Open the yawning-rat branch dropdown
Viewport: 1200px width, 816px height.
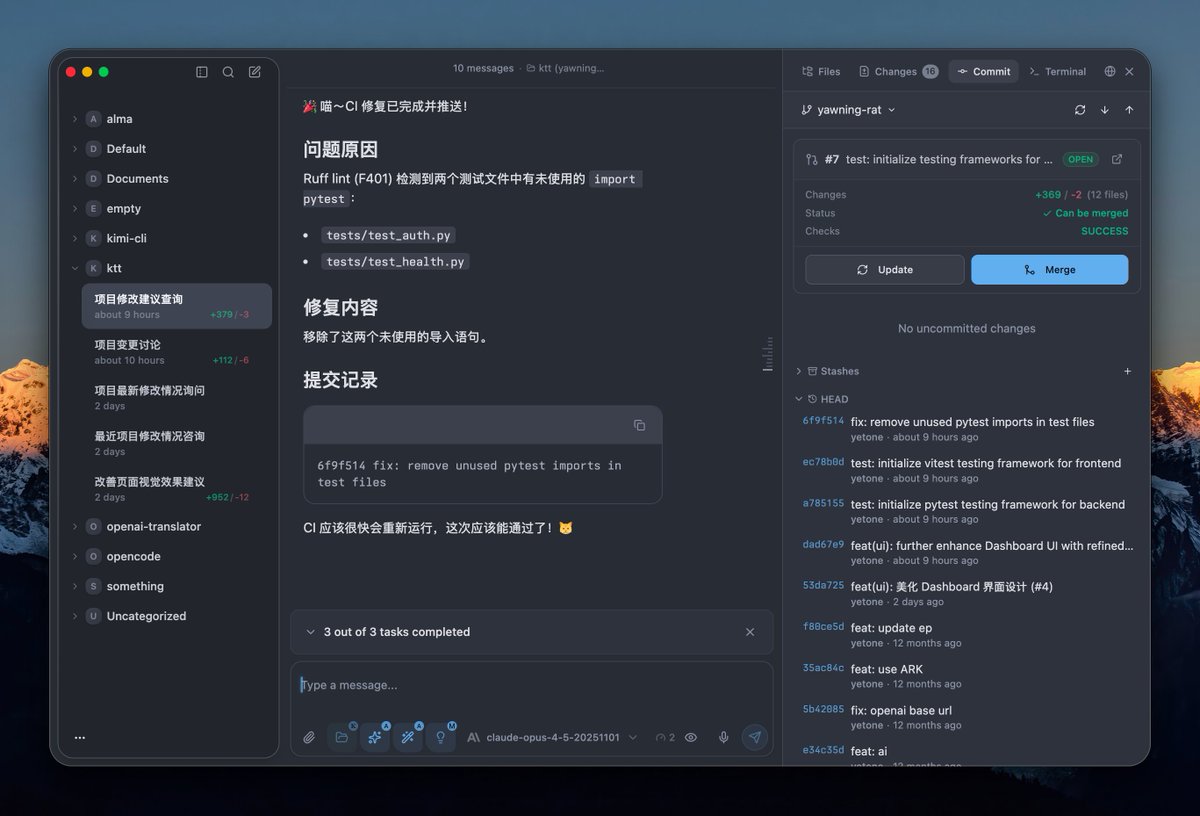pyautogui.click(x=848, y=110)
